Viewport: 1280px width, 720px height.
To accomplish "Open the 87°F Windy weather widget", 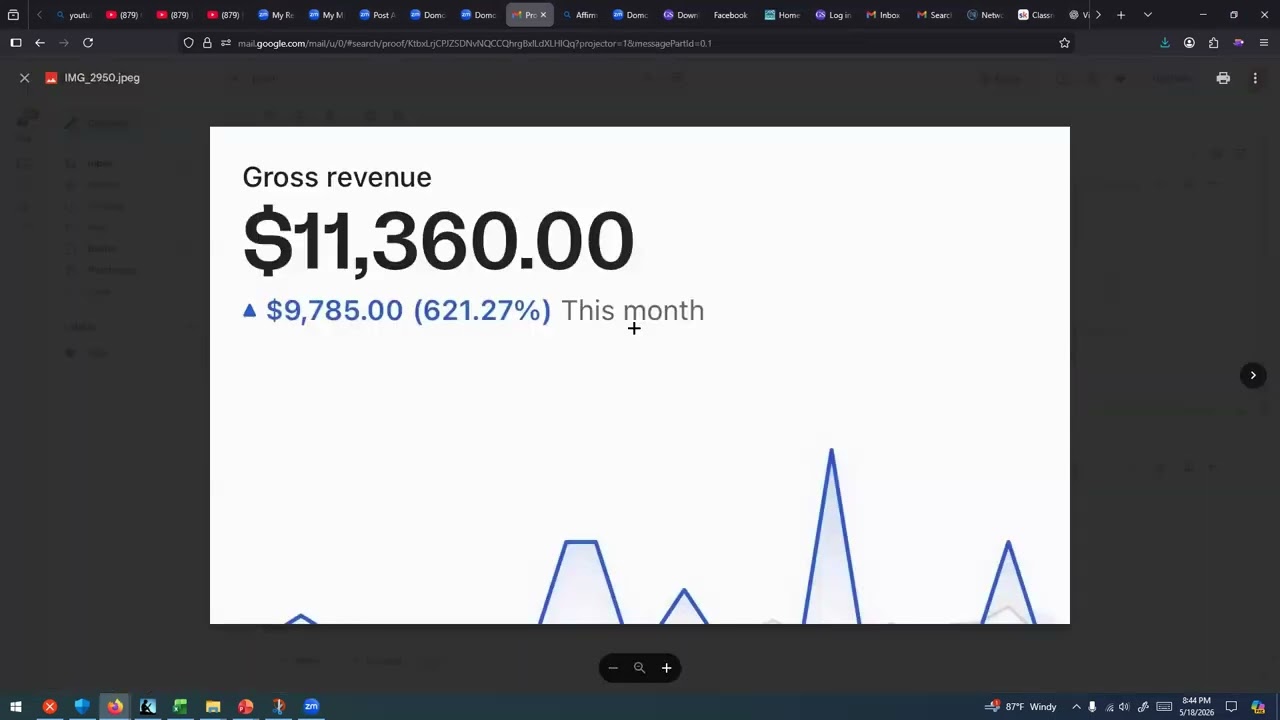I will click(x=1021, y=707).
